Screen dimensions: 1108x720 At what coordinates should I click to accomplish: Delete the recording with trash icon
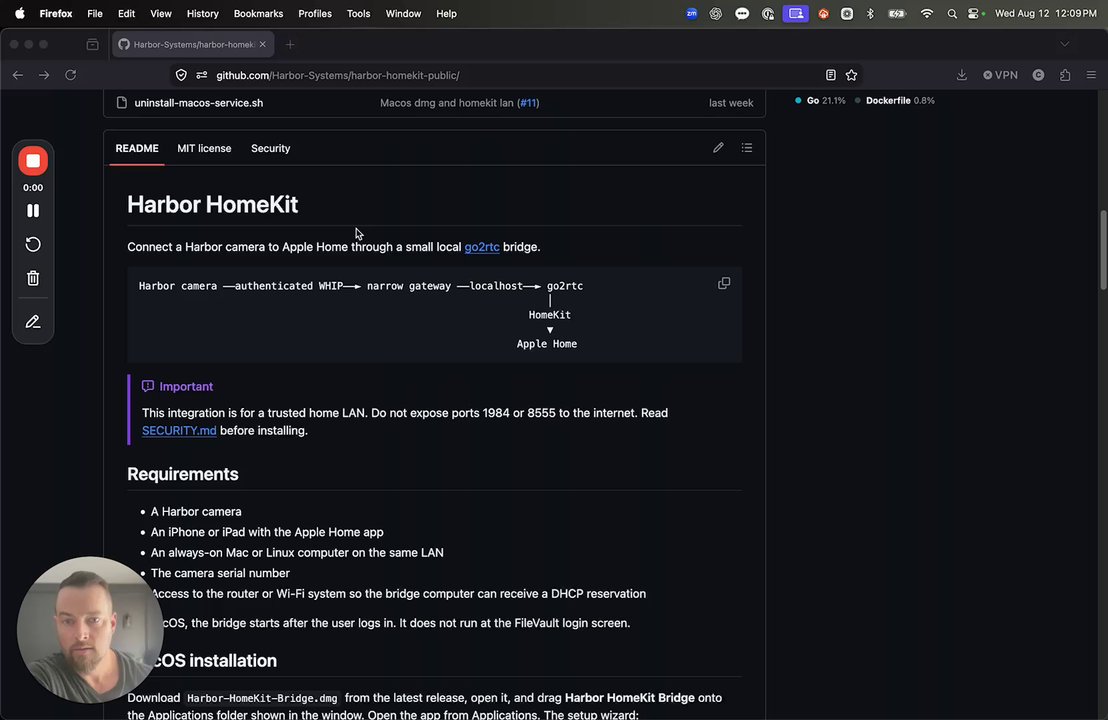(x=33, y=278)
